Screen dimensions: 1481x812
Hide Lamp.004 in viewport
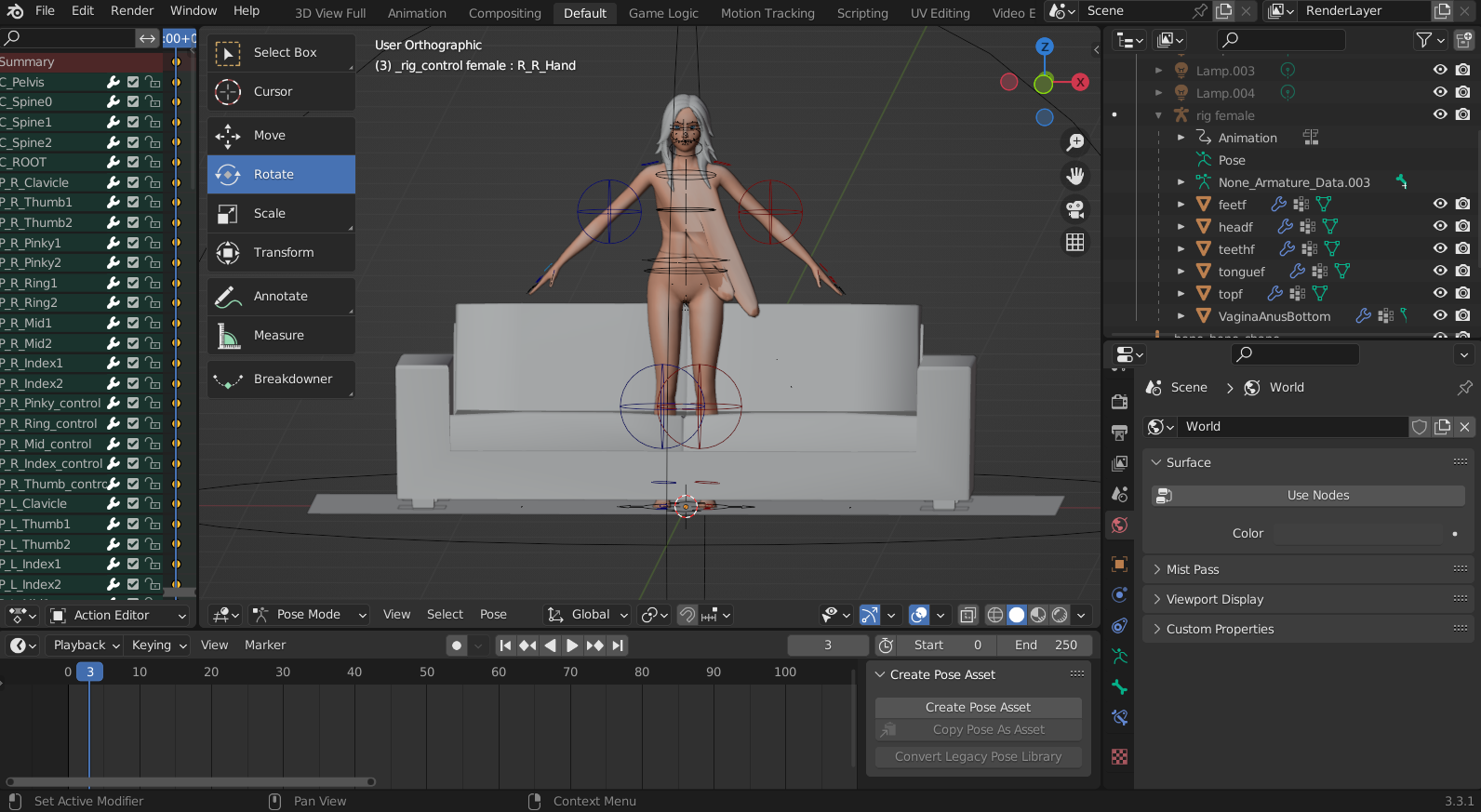click(x=1440, y=92)
